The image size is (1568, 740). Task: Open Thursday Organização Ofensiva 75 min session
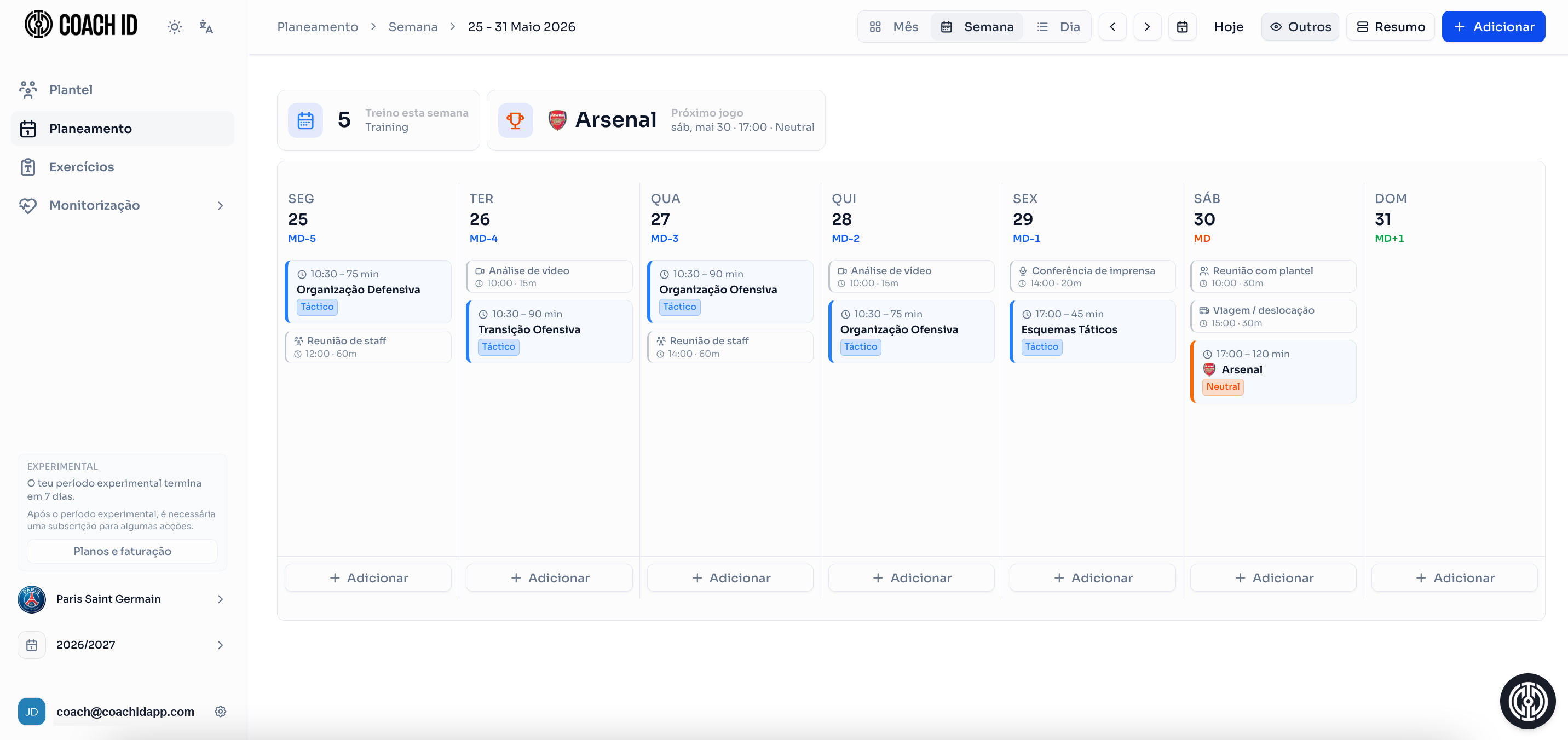(911, 332)
